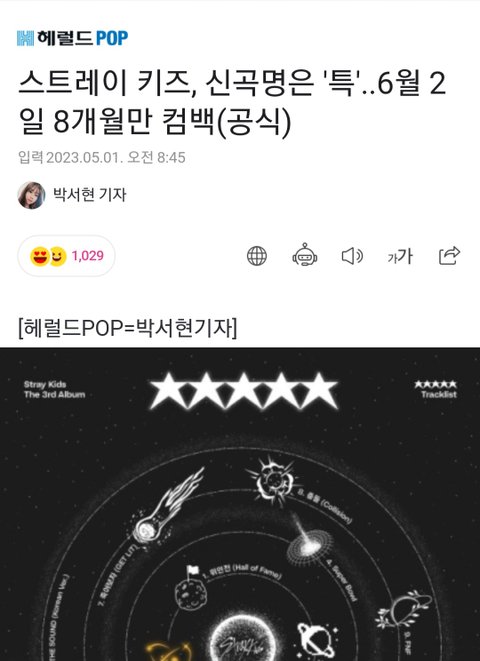
Task: Open the globe translation icon
Action: 257,256
